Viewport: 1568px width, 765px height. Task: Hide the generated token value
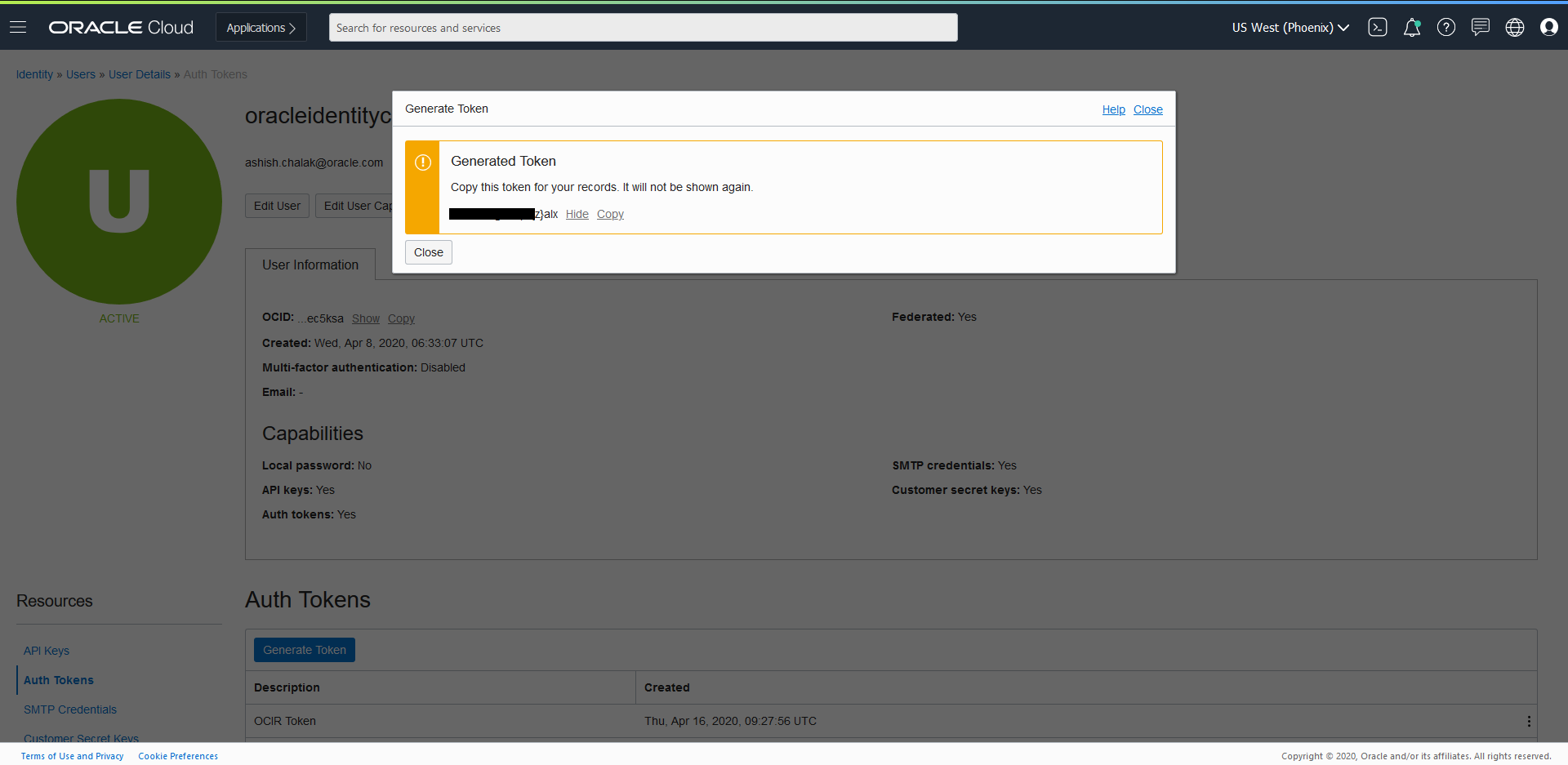pos(577,214)
